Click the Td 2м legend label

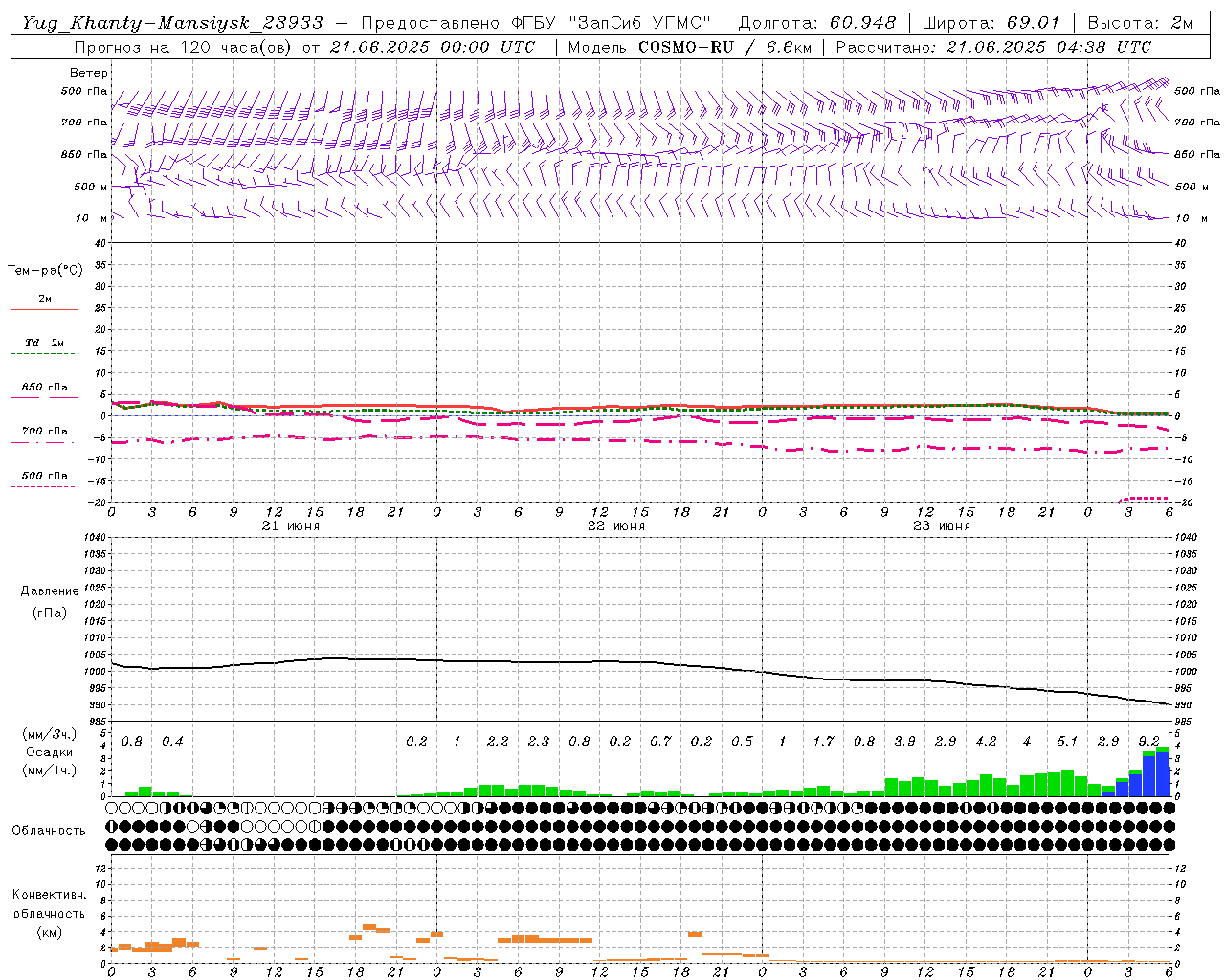tap(44, 343)
